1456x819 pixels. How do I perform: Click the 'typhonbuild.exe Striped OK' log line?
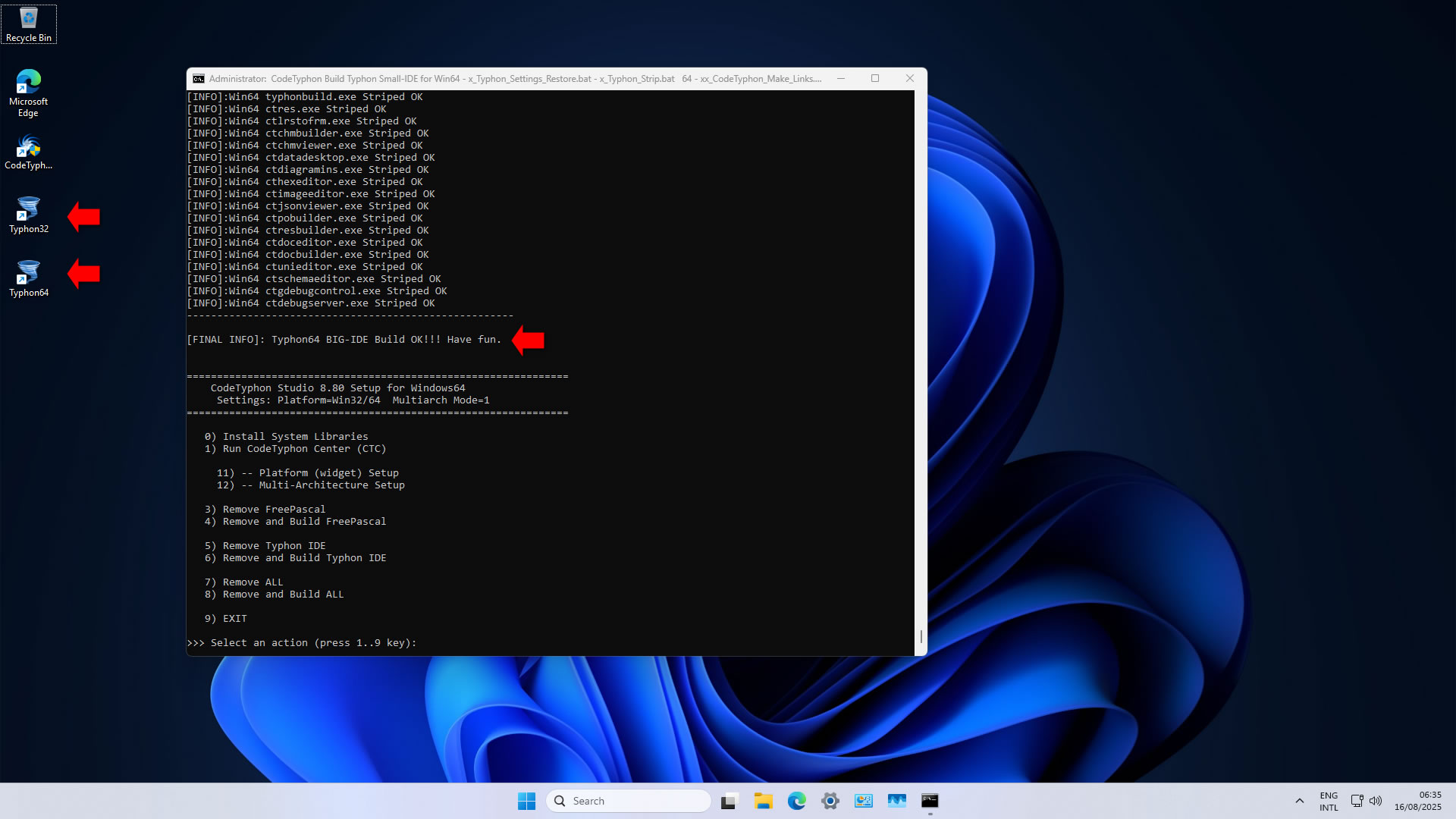pos(305,97)
